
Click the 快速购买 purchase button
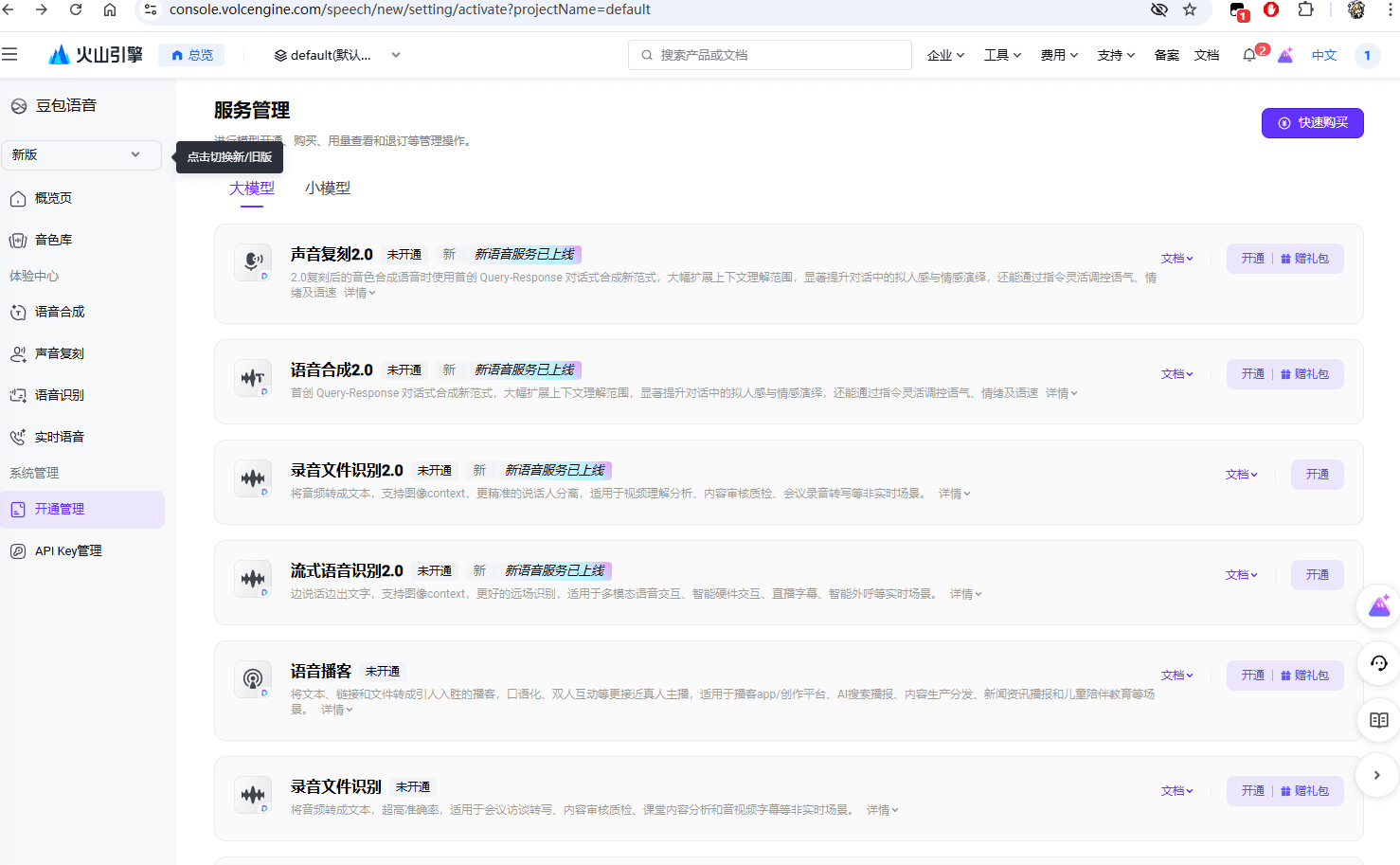coord(1313,122)
